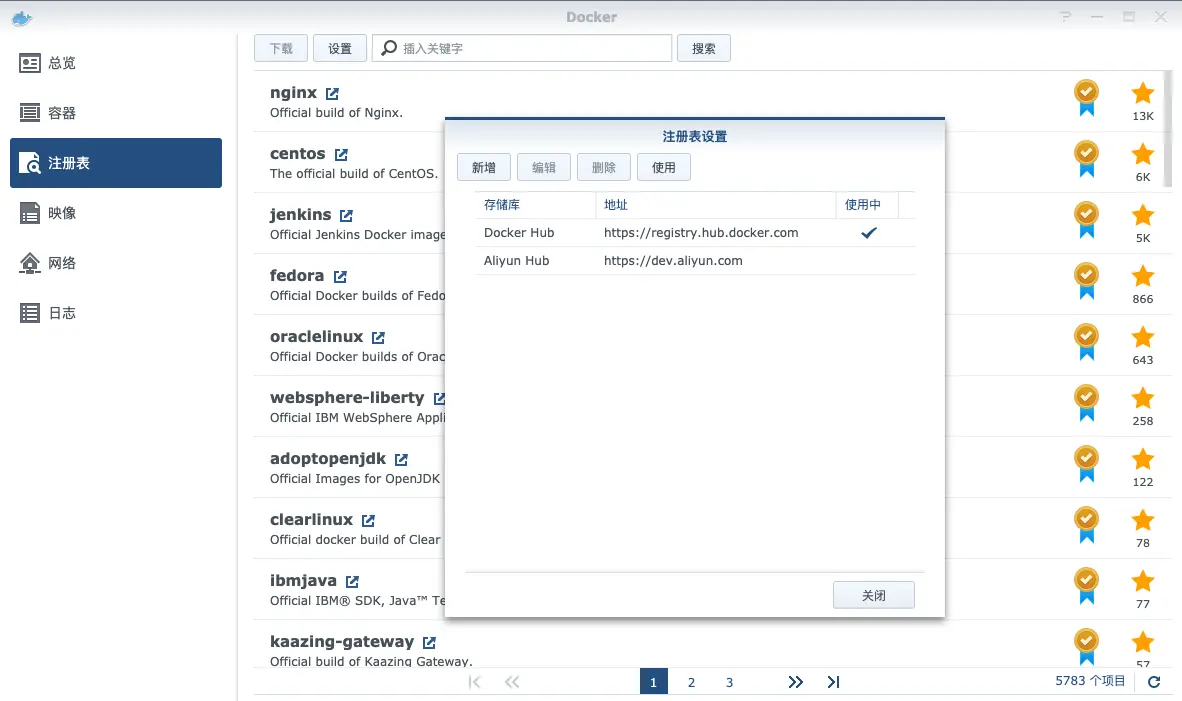The width and height of the screenshot is (1182, 701).
Task: Click the 设置 settings button
Action: 340,48
